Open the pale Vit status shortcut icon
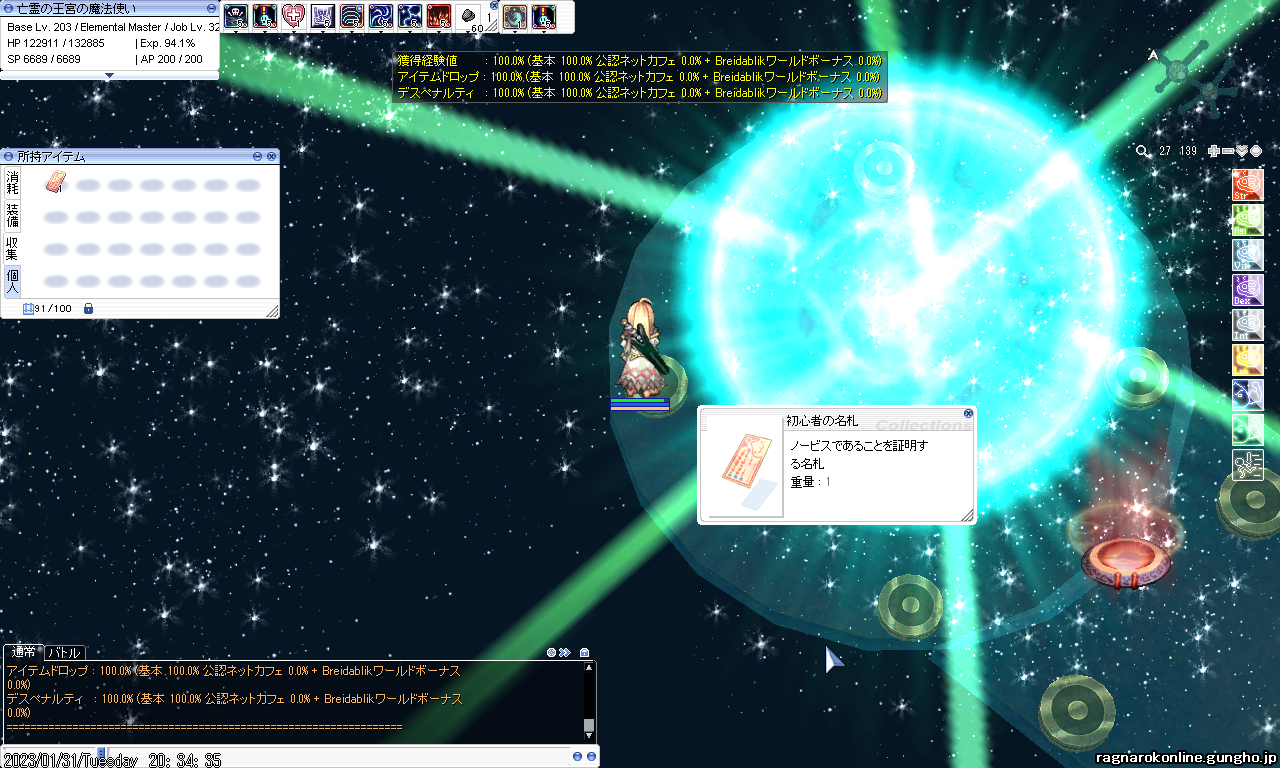 (1248, 255)
